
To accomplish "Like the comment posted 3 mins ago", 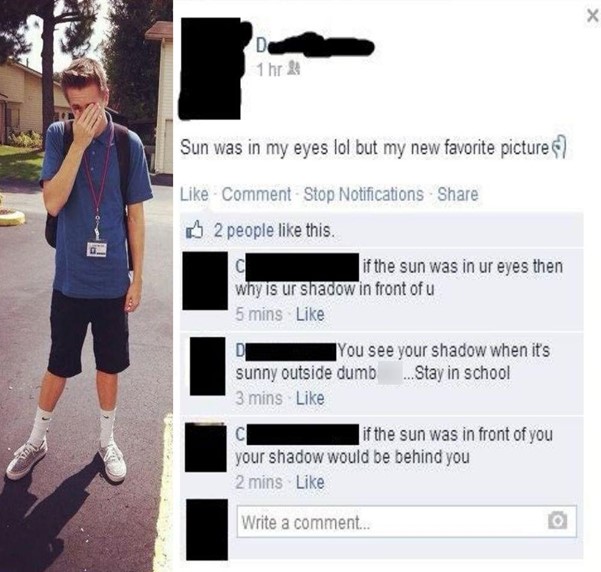I will pyautogui.click(x=310, y=398).
